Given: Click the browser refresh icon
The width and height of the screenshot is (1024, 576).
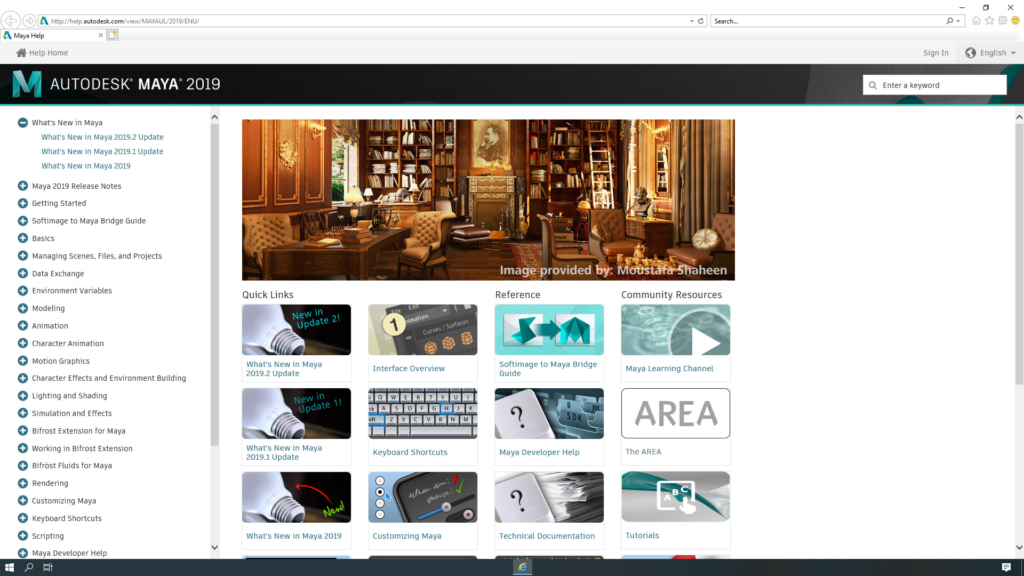Looking at the screenshot, I should pyautogui.click(x=700, y=20).
